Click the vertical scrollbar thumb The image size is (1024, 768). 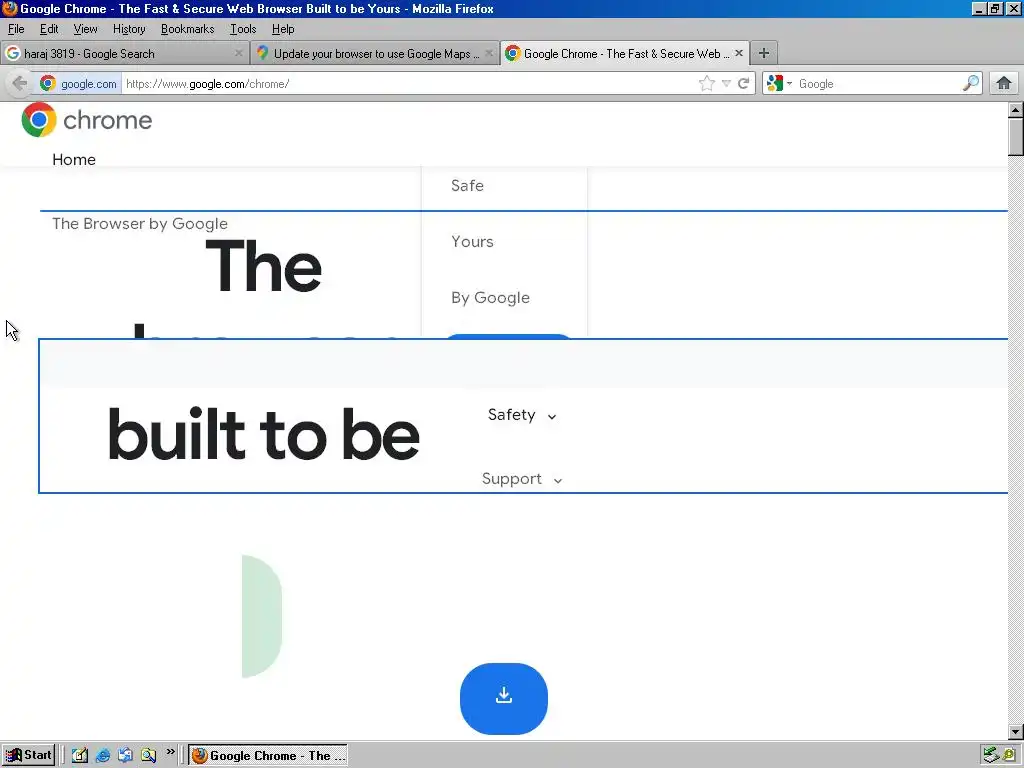click(x=1016, y=136)
